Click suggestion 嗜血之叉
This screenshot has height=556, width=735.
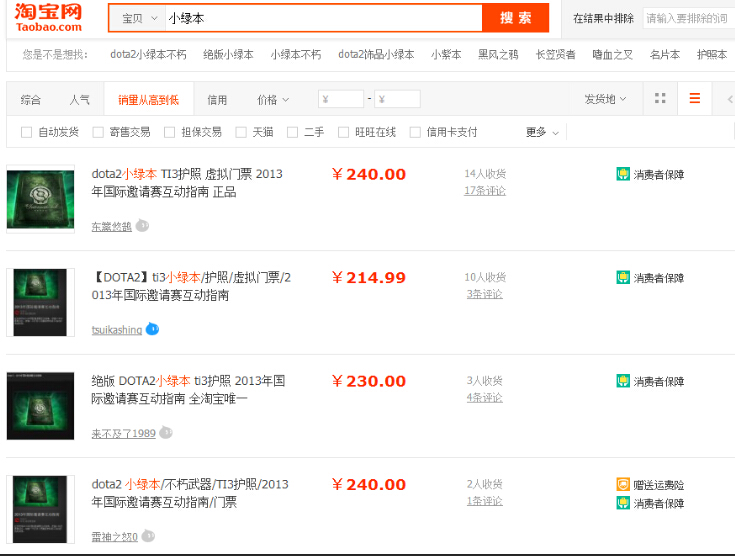point(613,54)
